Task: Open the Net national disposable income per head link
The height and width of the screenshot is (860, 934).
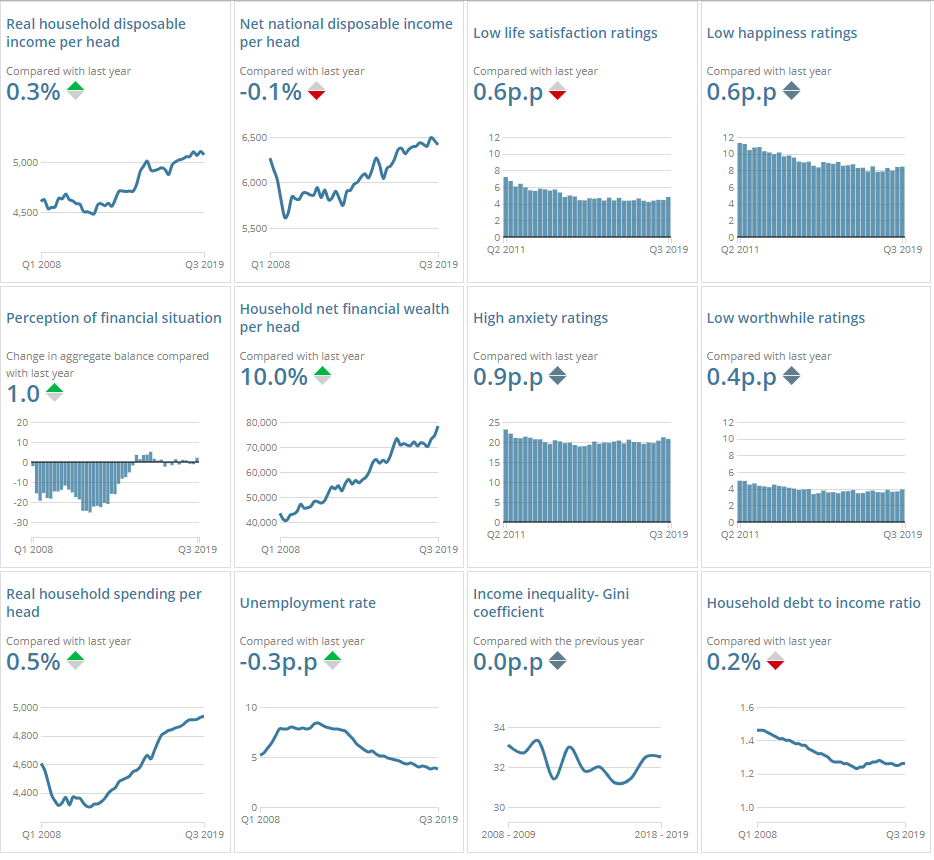Action: (x=346, y=33)
